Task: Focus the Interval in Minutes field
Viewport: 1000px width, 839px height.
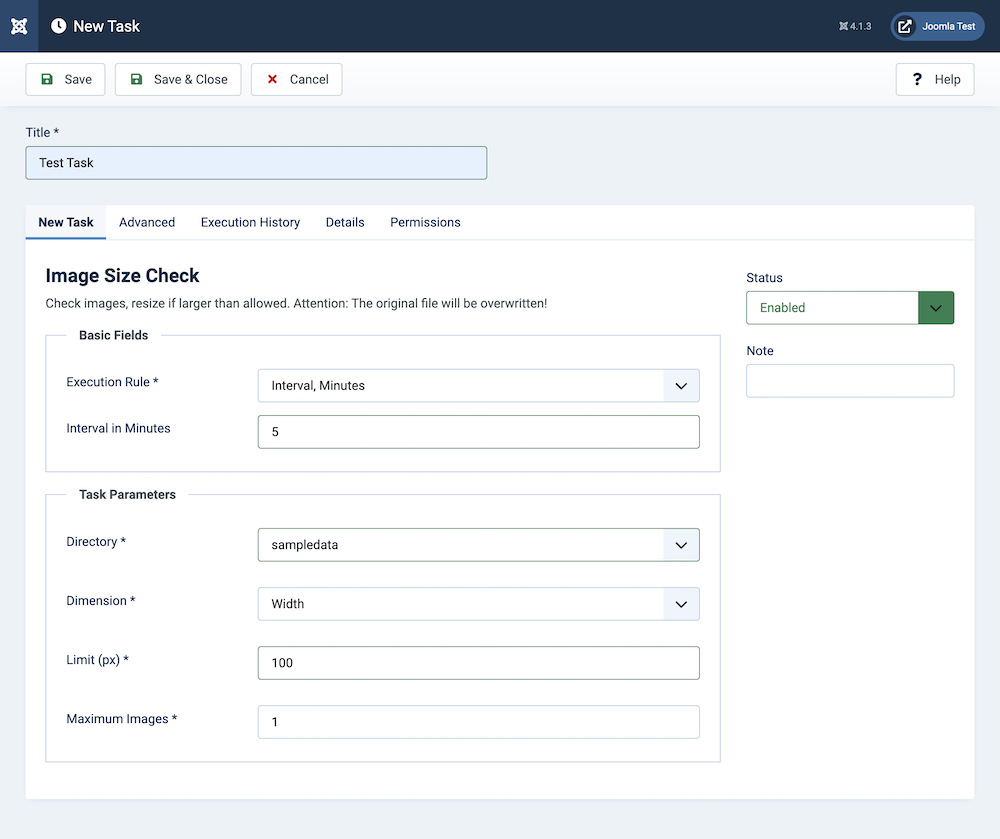Action: 478,432
